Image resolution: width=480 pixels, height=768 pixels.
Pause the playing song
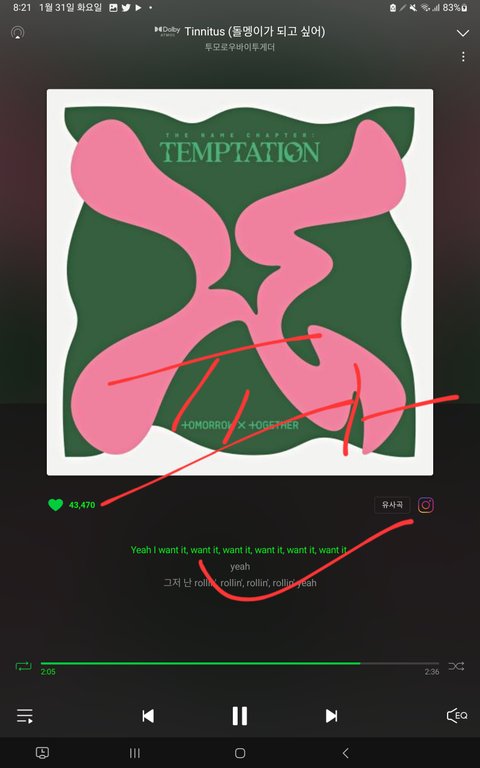click(240, 716)
